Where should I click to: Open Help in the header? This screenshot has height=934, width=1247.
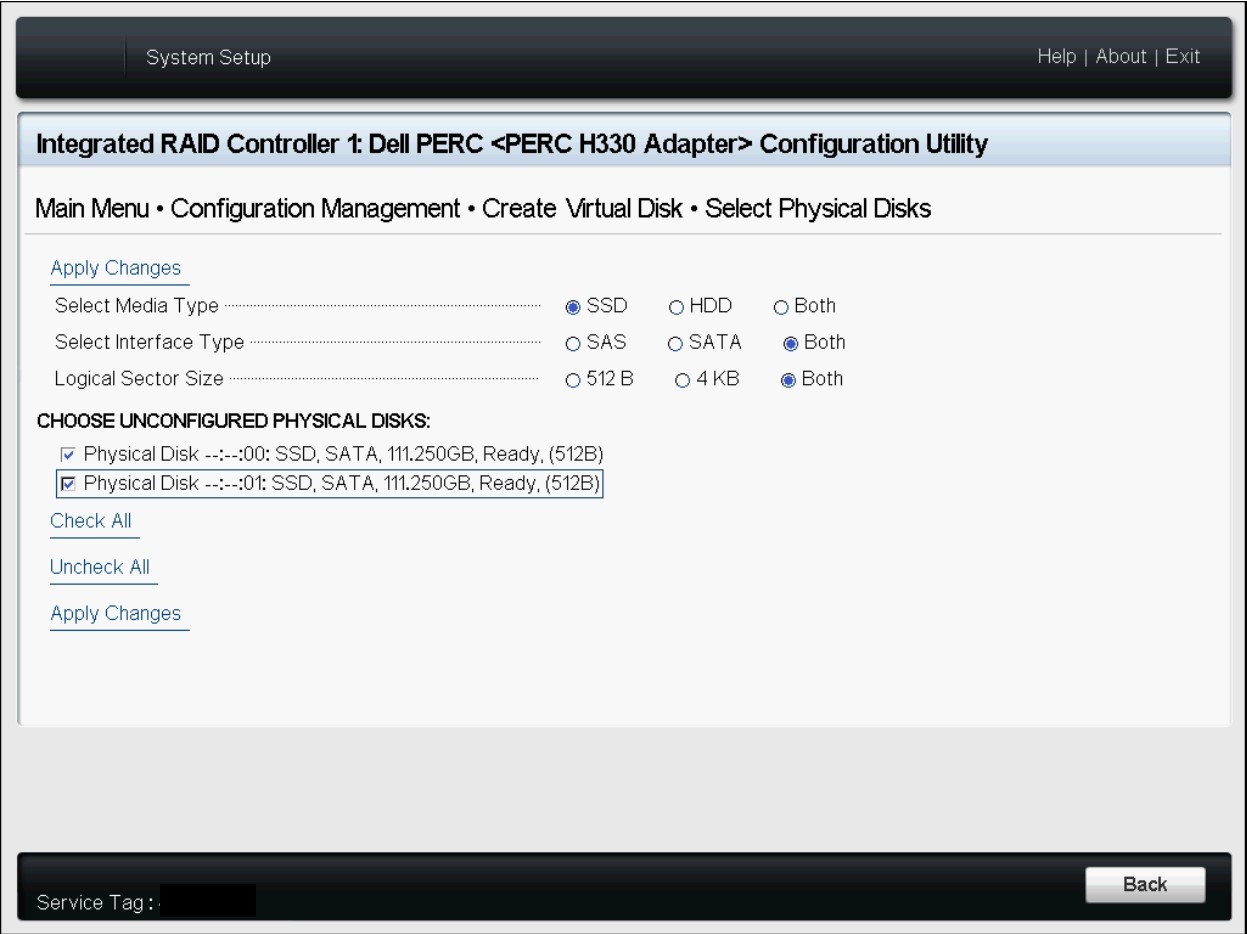pos(1058,57)
